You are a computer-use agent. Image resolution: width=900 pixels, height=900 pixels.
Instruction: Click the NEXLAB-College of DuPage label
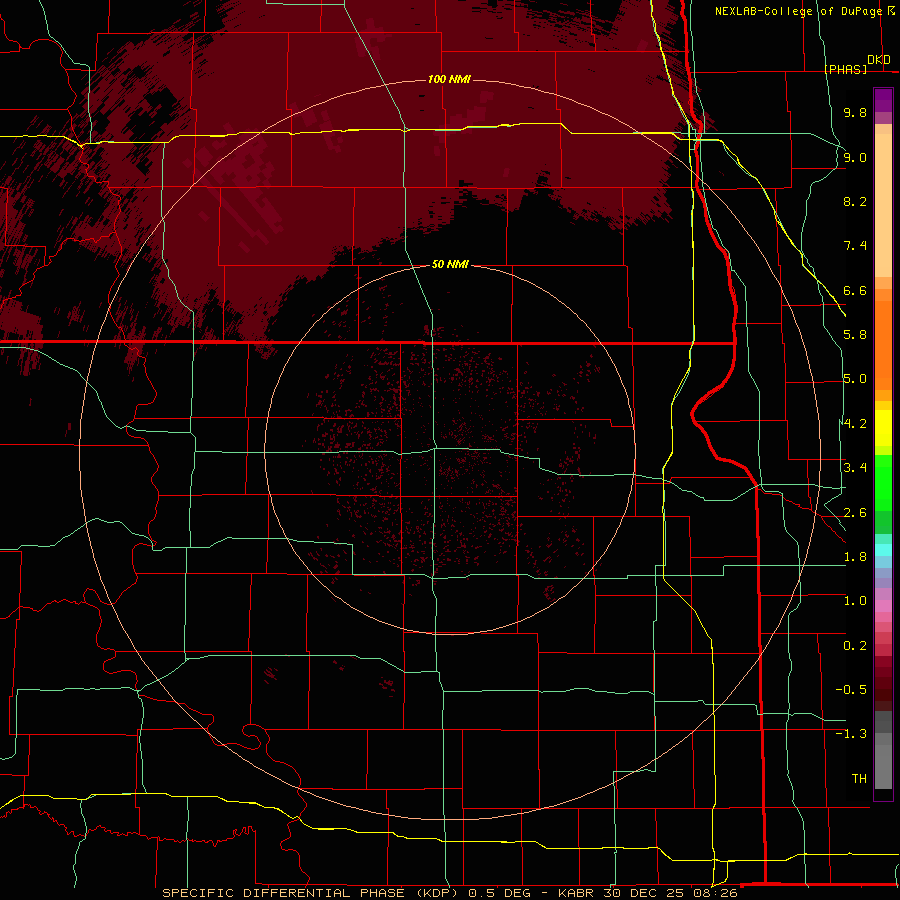tap(798, 11)
